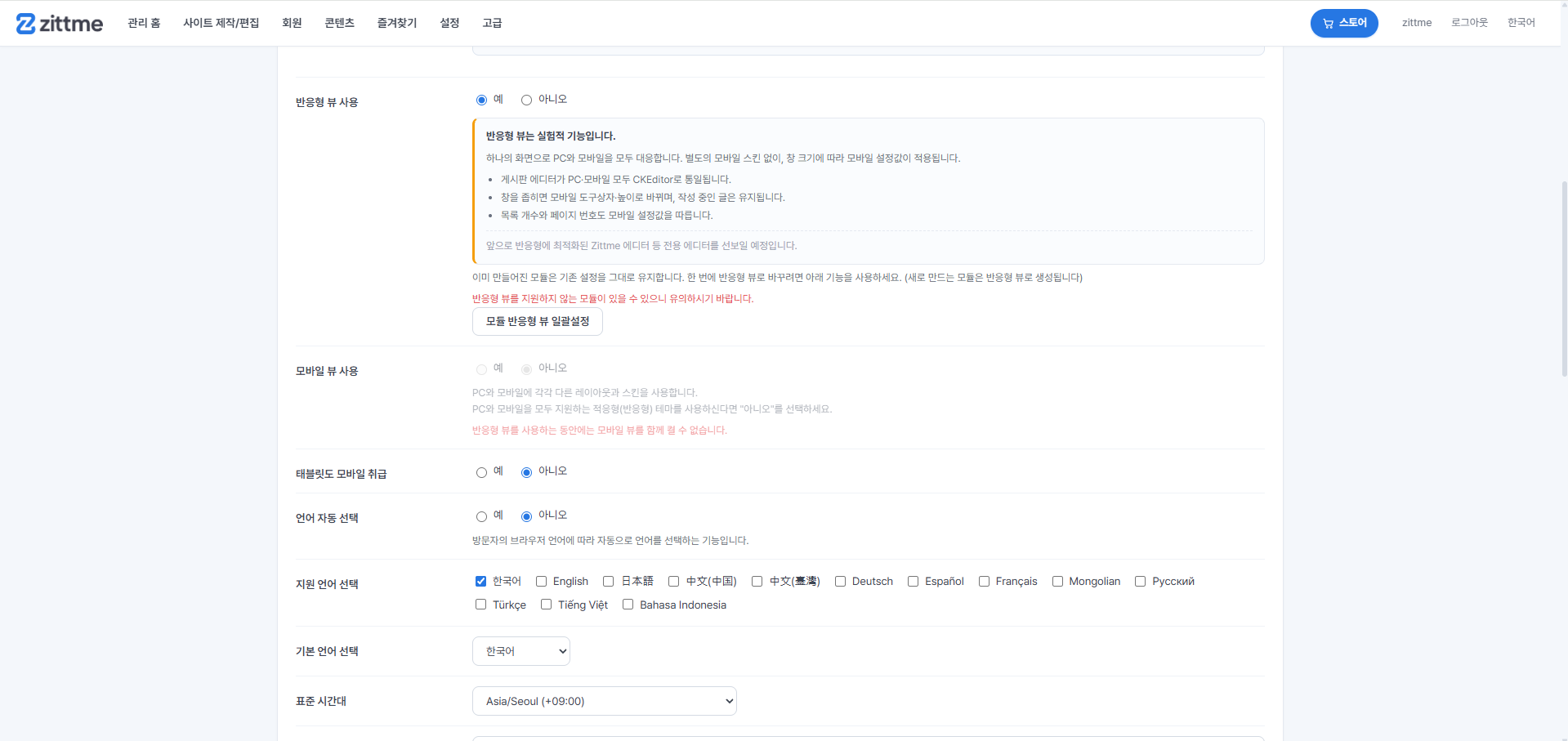Click the zittme logo
The height and width of the screenshot is (741, 1568).
click(x=60, y=24)
